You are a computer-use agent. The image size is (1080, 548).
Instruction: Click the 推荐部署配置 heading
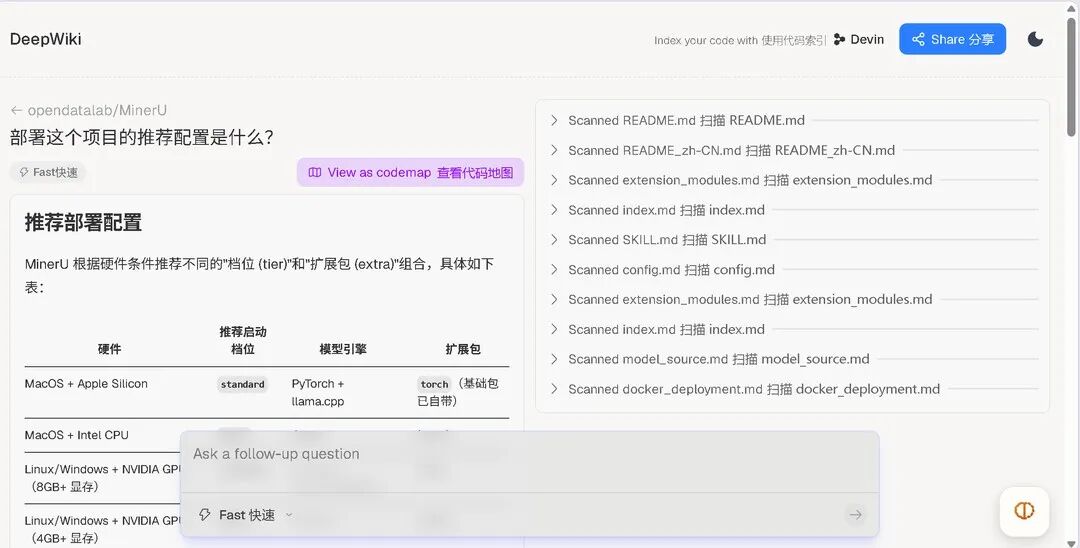[x=83, y=222]
